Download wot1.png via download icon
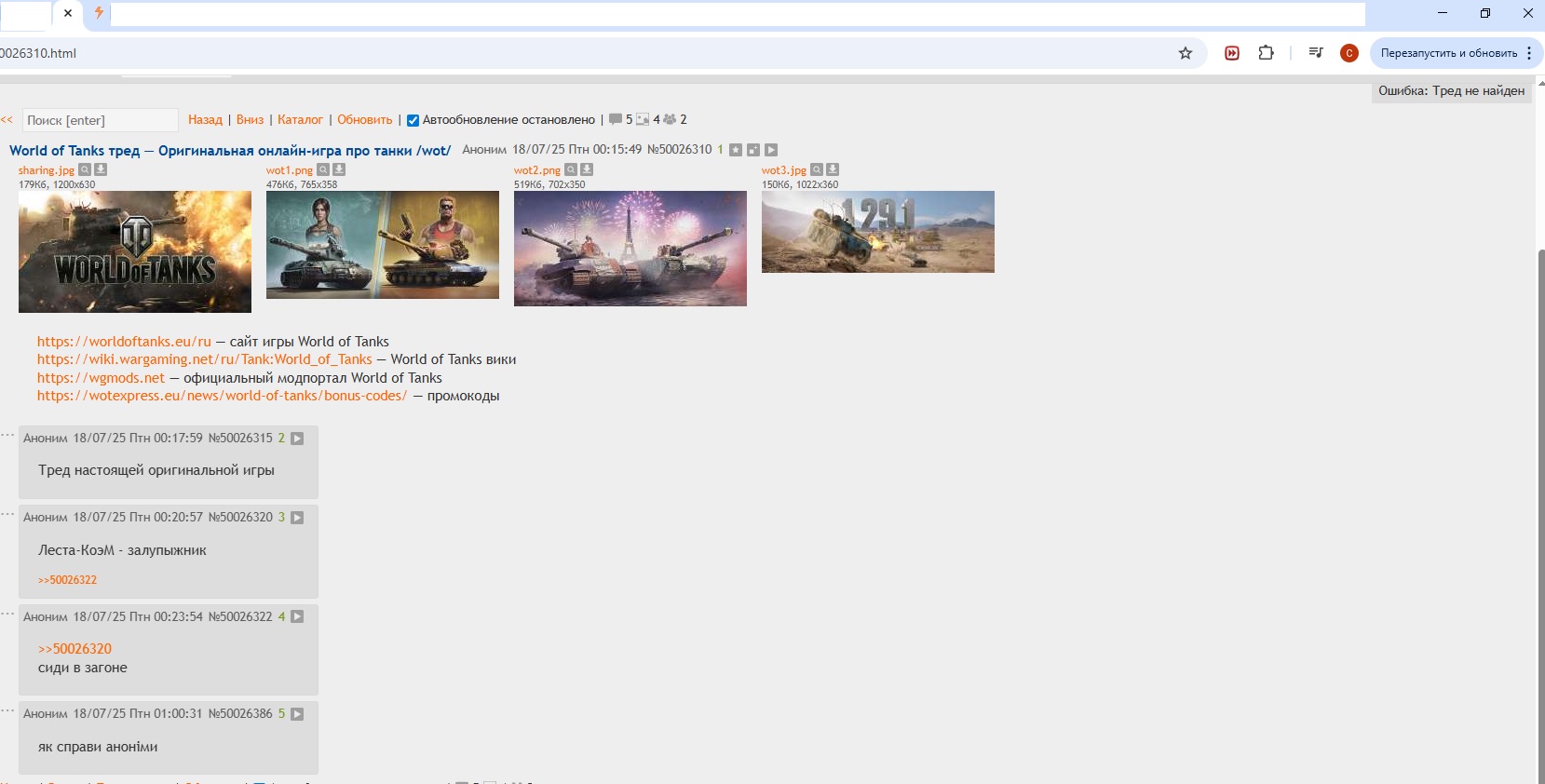The image size is (1545, 784). click(x=339, y=169)
